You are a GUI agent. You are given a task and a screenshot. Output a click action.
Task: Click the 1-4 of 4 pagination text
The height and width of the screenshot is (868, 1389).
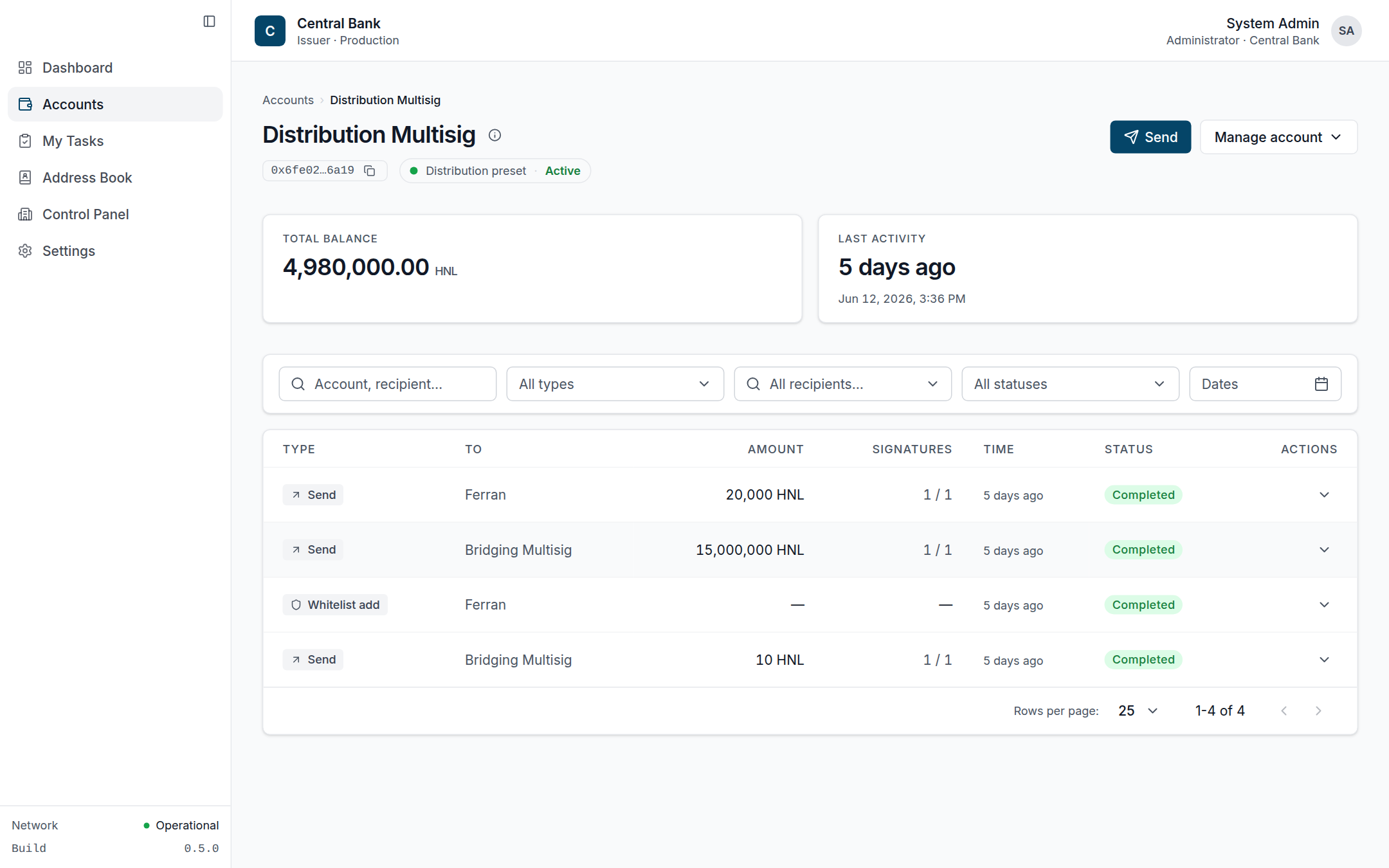pos(1220,710)
